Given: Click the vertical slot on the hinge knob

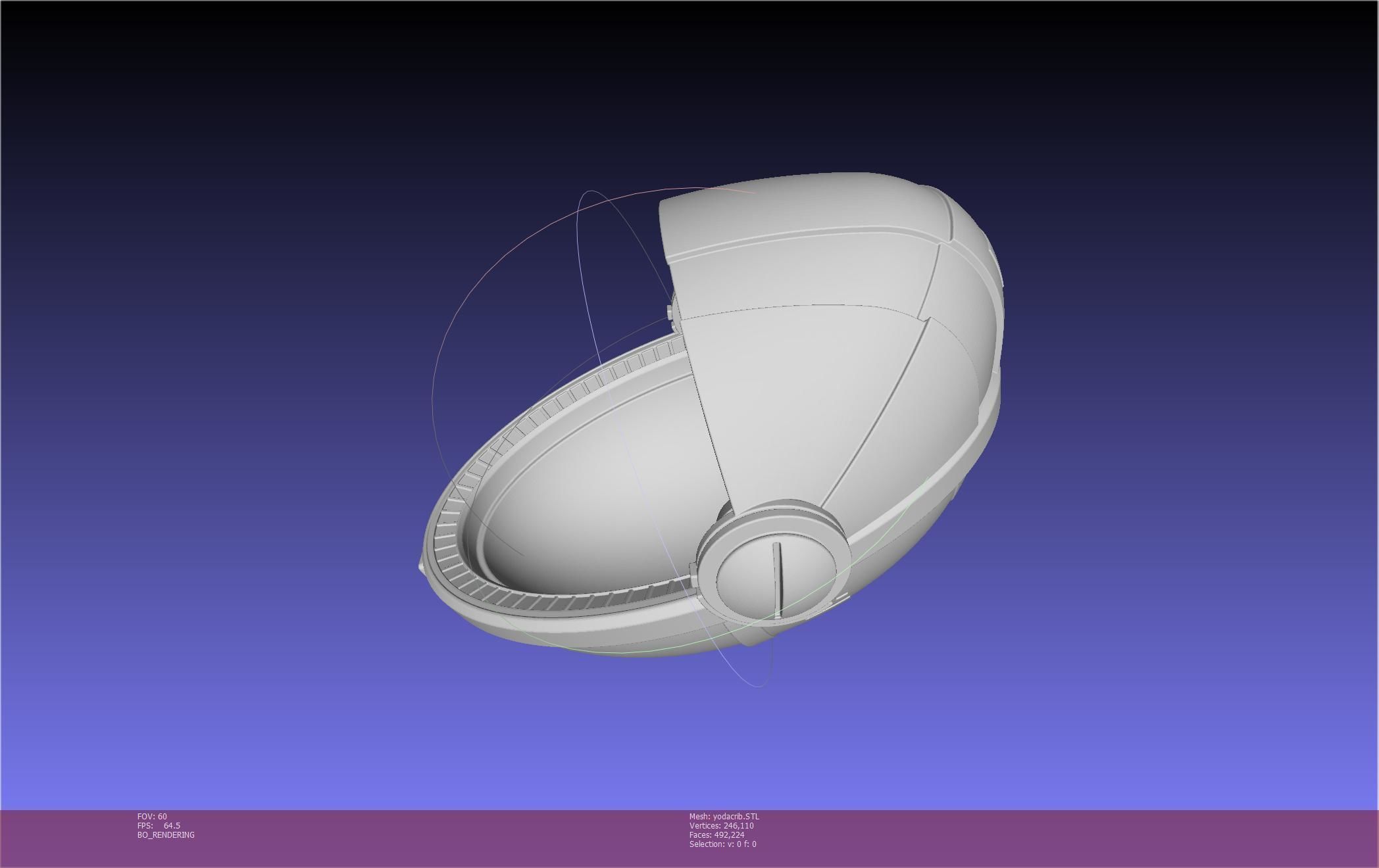Looking at the screenshot, I should click(777, 579).
